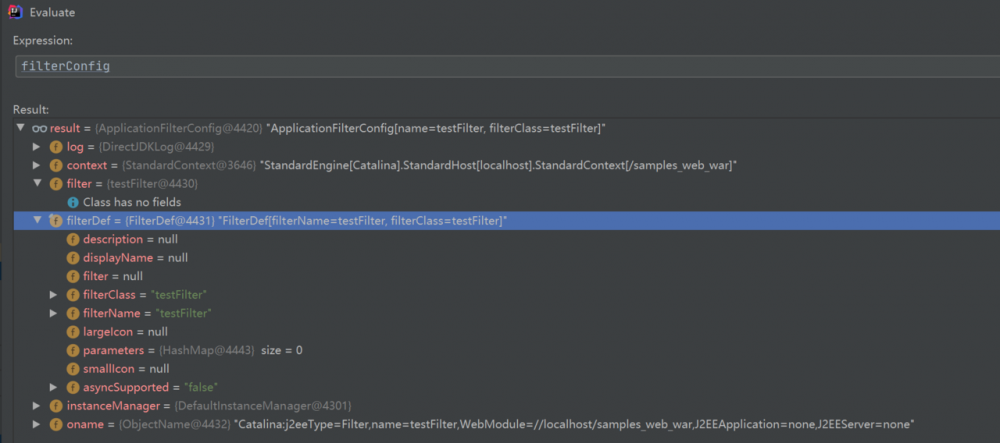The image size is (1000, 443).
Task: Expand the instanceManager node arrow
Action: tap(37, 405)
